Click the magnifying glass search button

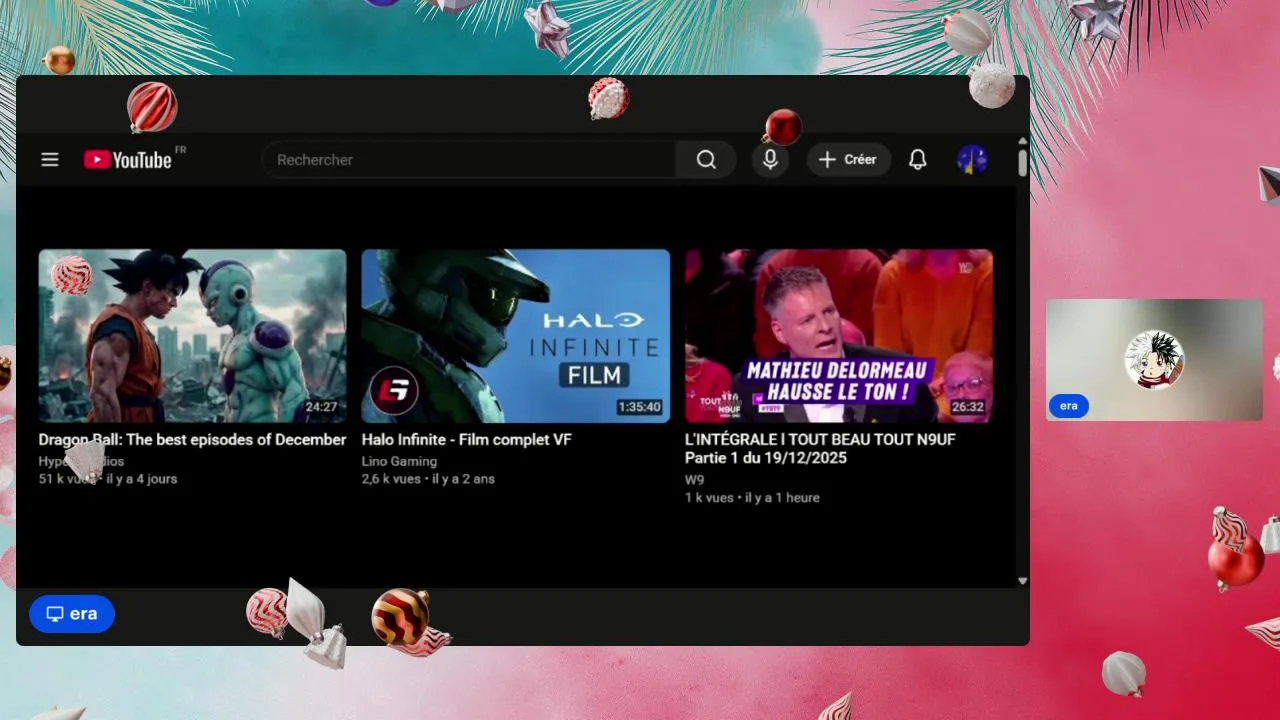point(706,160)
